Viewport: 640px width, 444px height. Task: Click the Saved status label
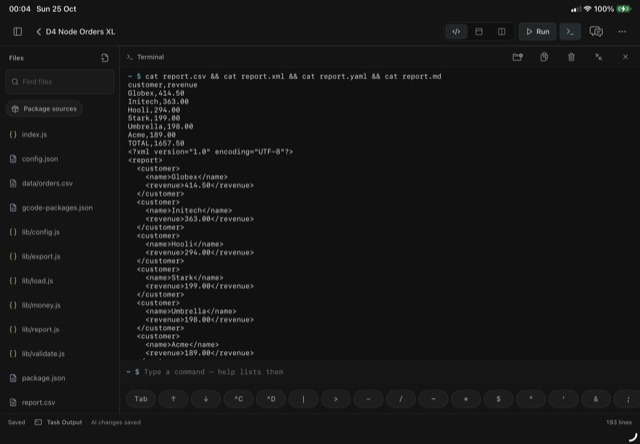pos(16,422)
